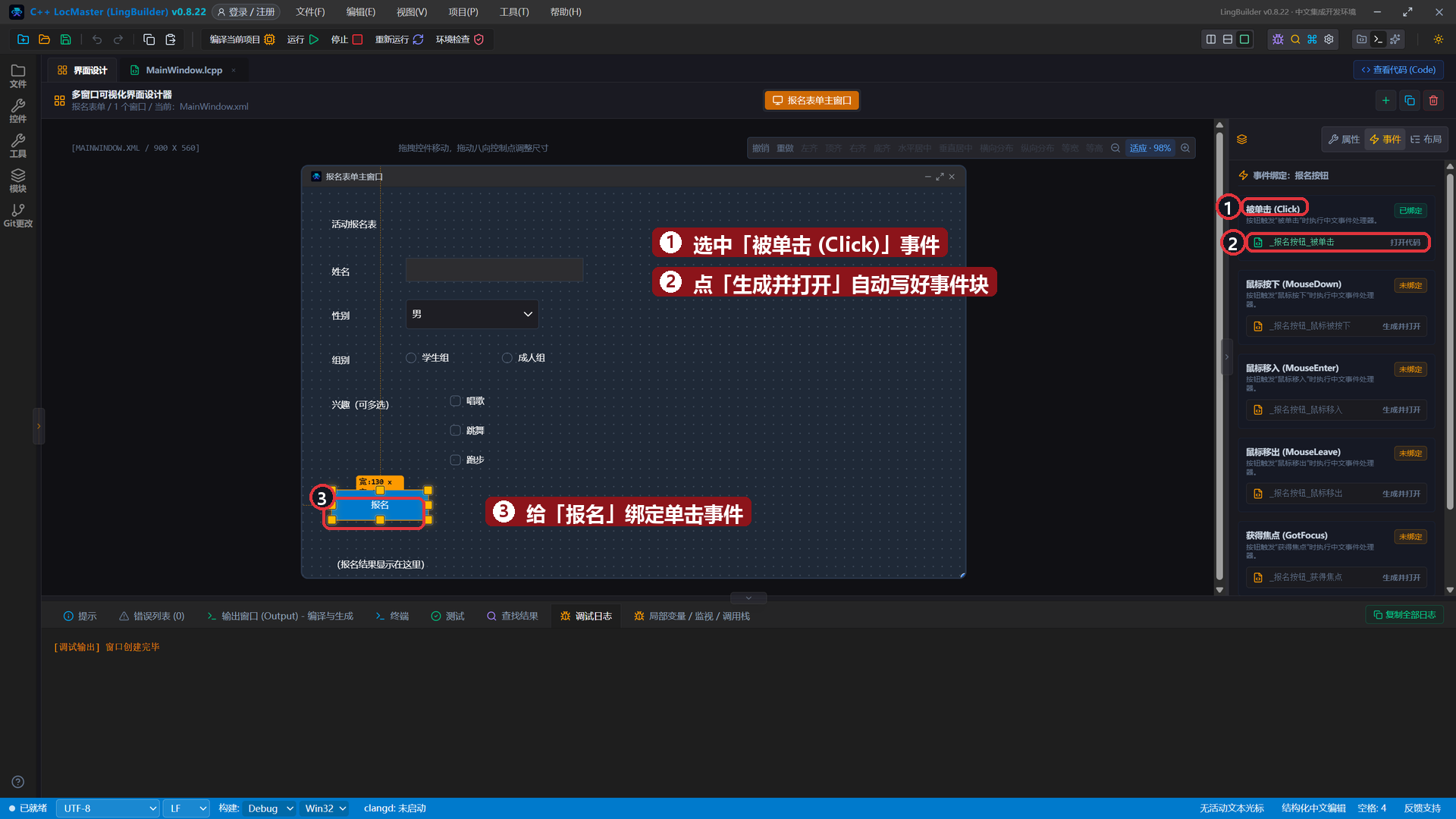Click the layers icon in the right panel

[x=1242, y=140]
